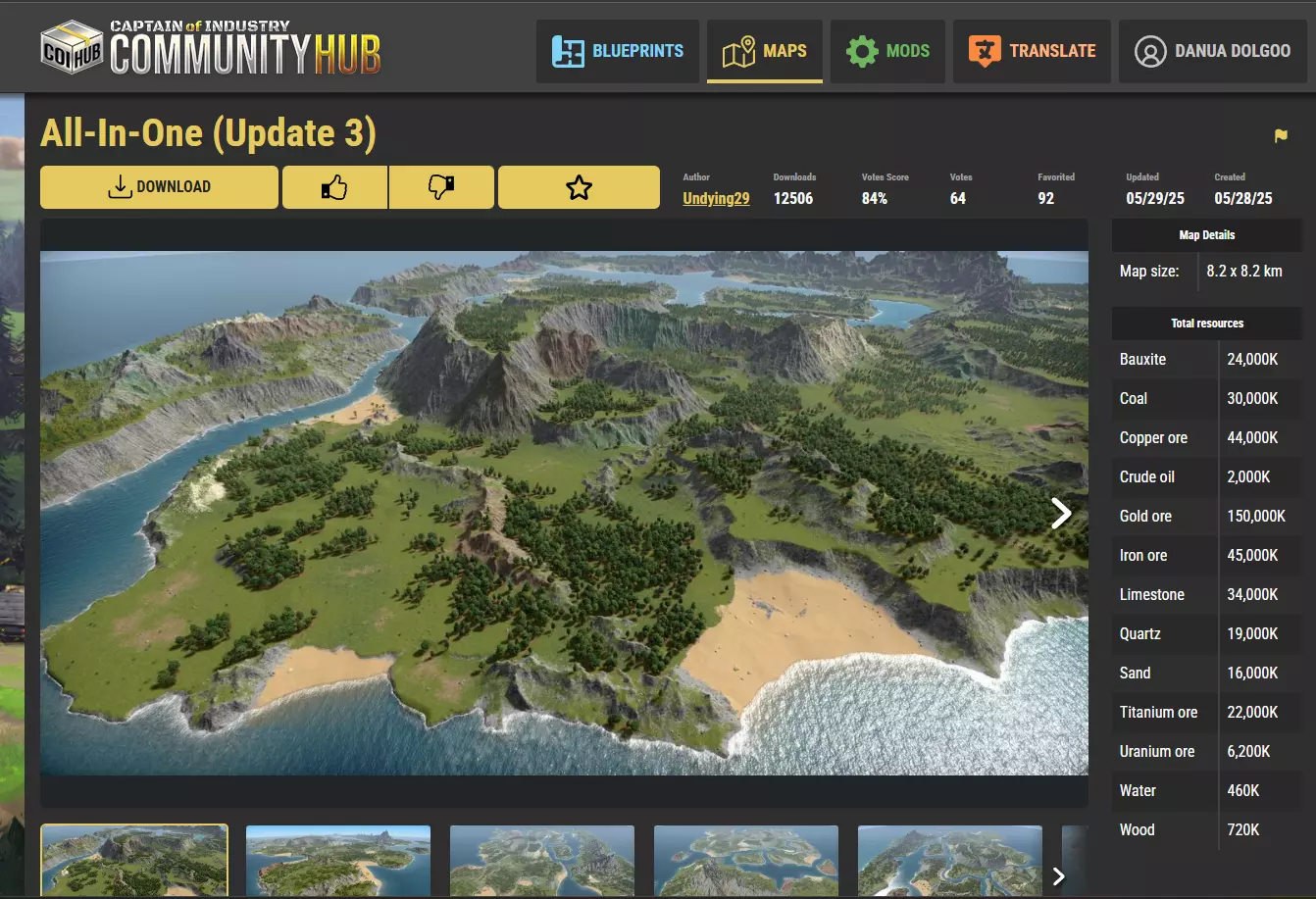
Task: Click the votes score 84%
Action: 875,198
